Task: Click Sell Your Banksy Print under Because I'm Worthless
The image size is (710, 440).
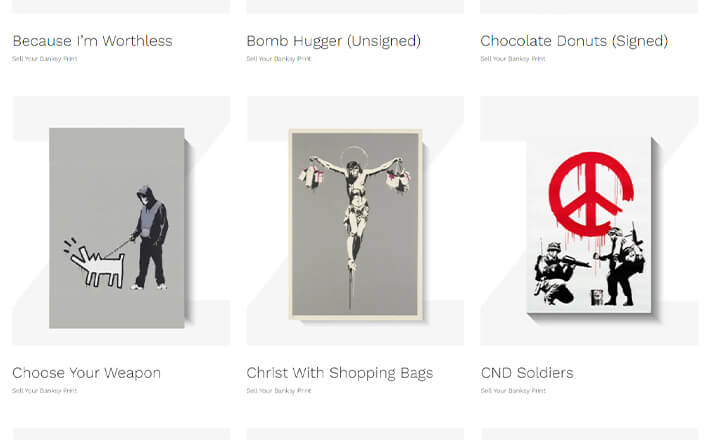Action: pos(45,58)
